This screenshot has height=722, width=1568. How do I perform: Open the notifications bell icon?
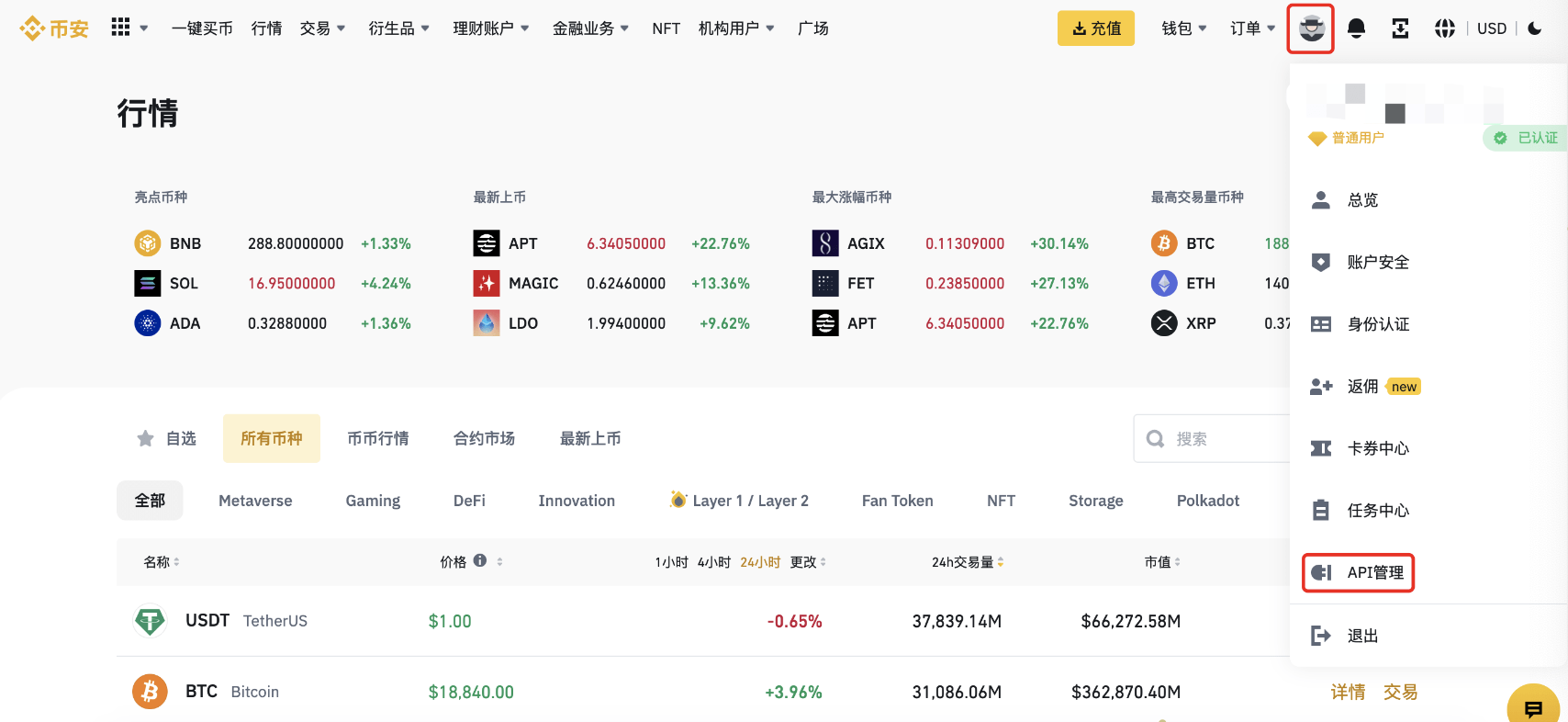coord(1356,28)
